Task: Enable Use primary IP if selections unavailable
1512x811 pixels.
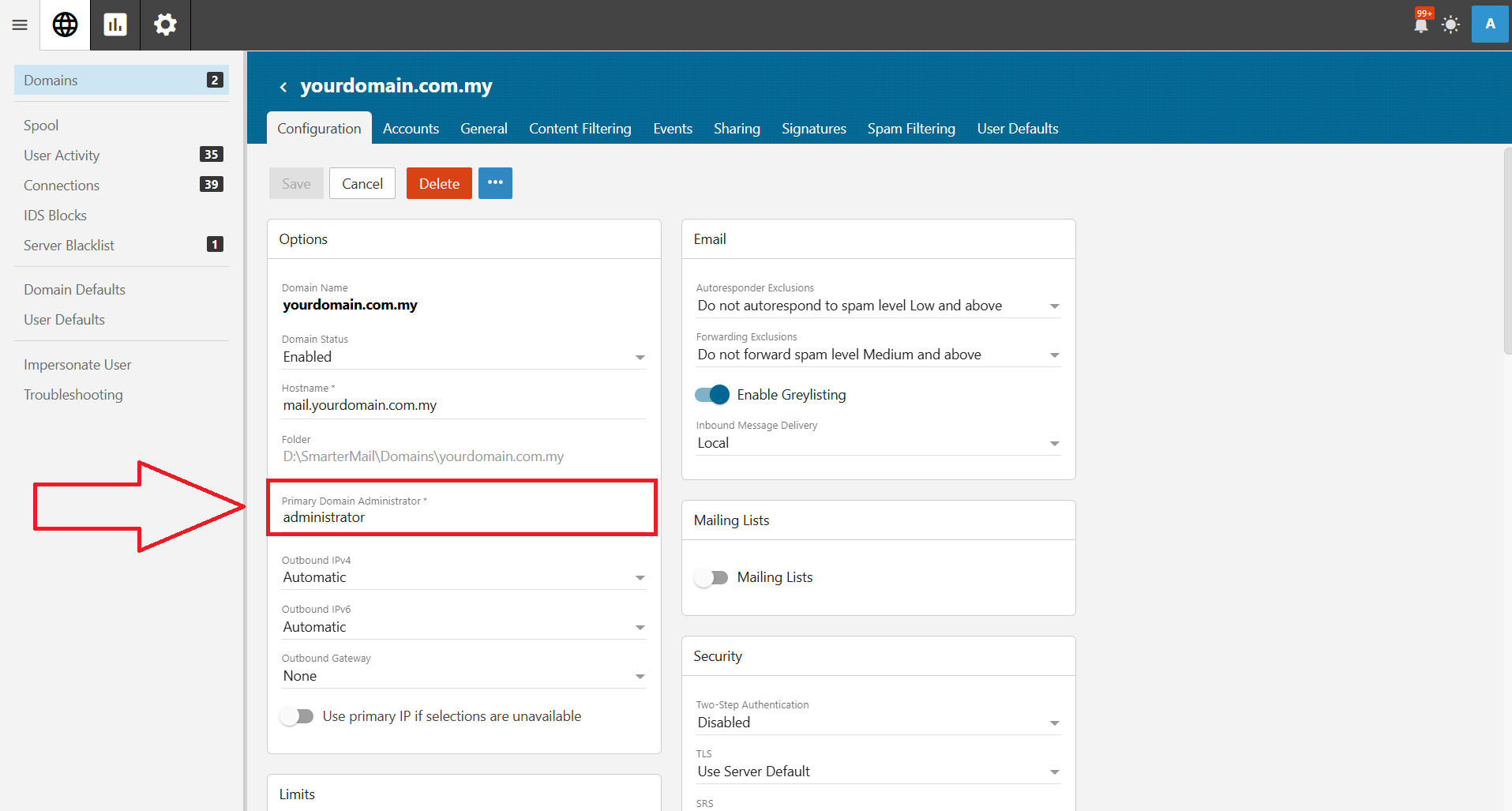Action: (297, 716)
